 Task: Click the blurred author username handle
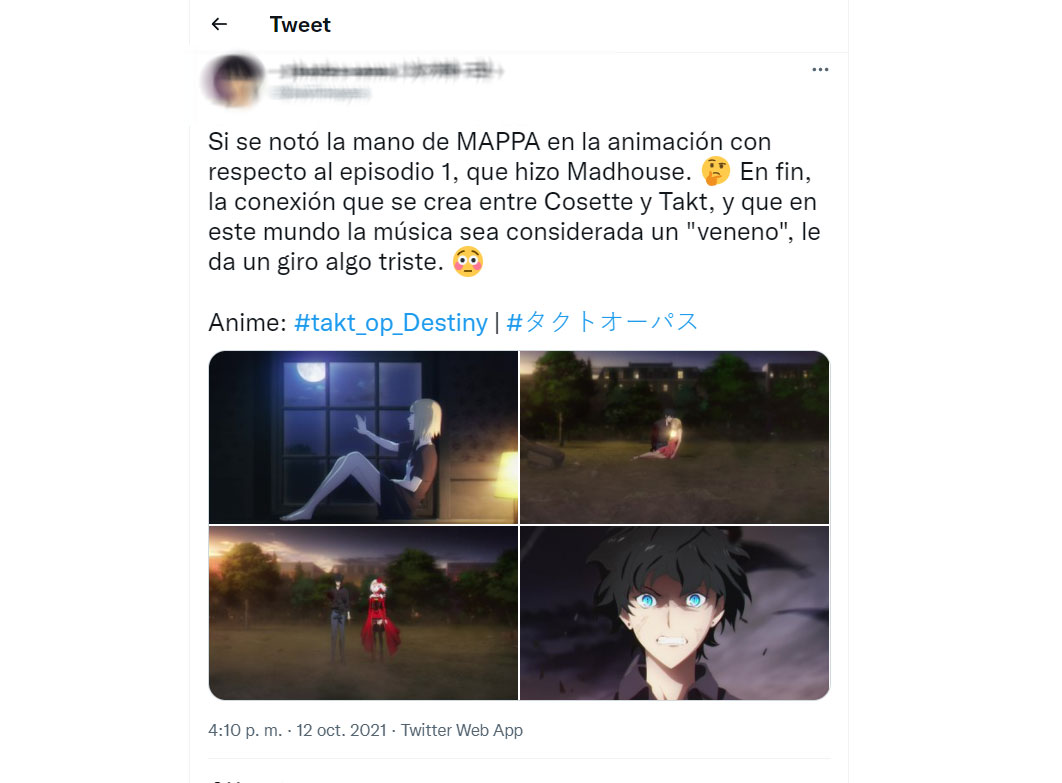[321, 92]
